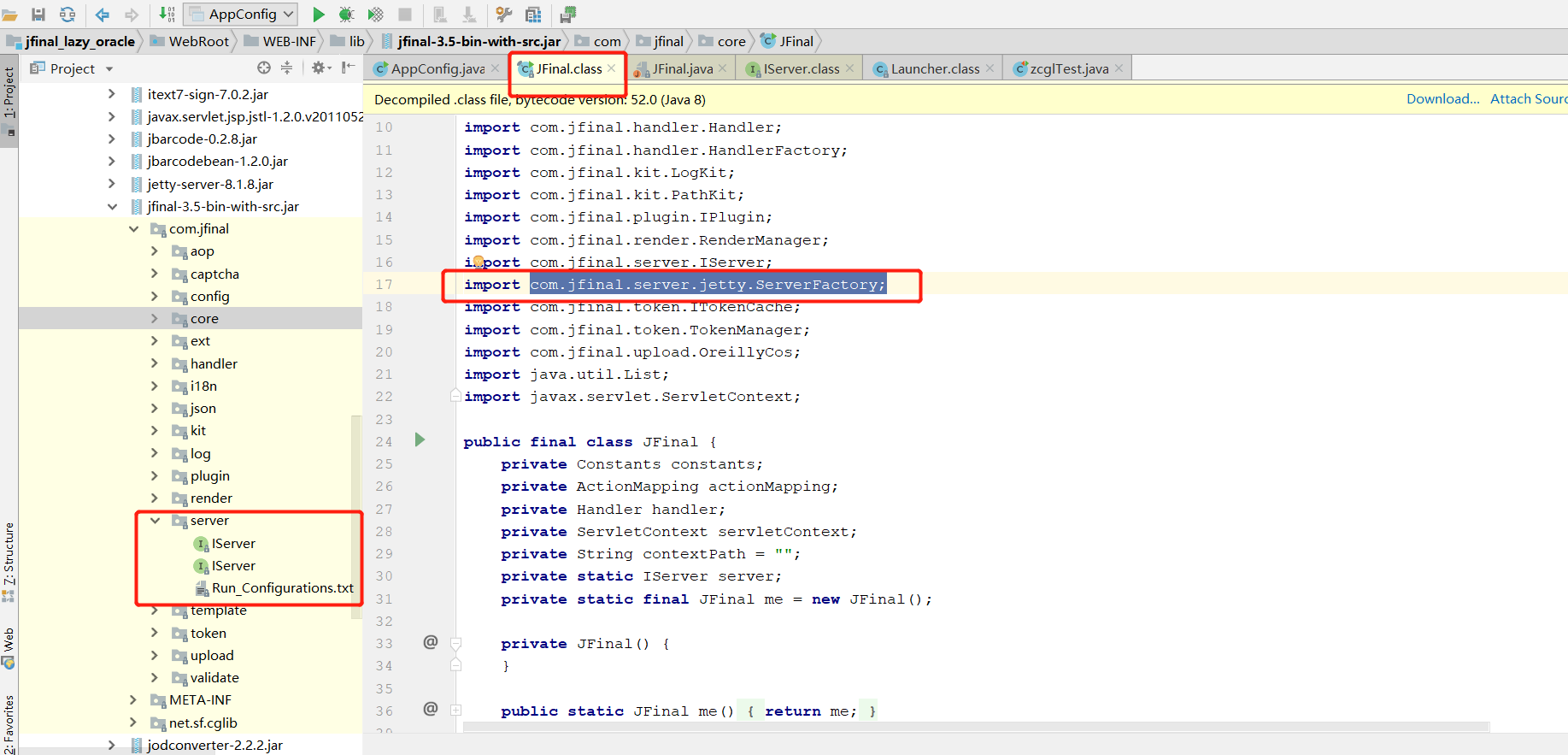Image resolution: width=1568 pixels, height=755 pixels.
Task: Collapse the com.jfinal package node
Action: coord(134,228)
